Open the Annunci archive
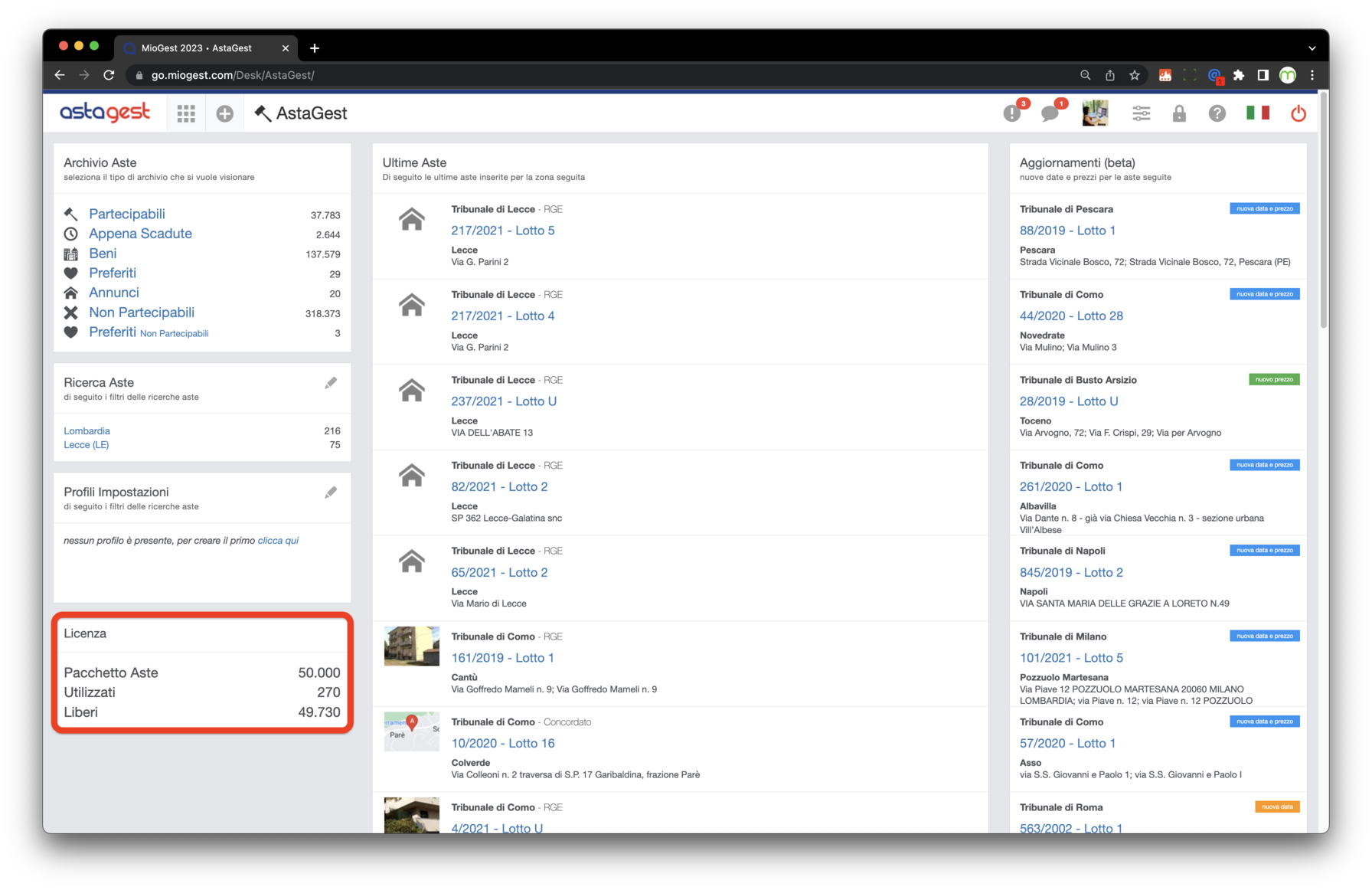The image size is (1372, 890). pos(114,293)
